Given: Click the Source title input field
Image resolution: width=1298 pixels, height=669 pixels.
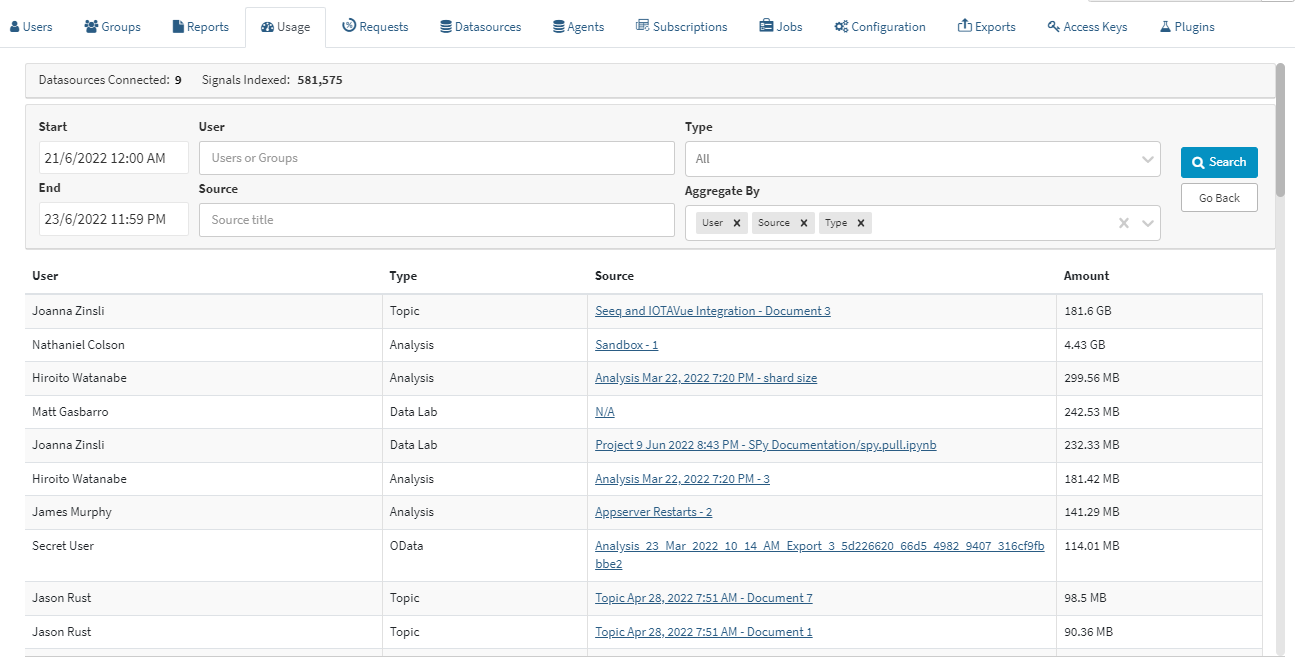Looking at the screenshot, I should tap(436, 220).
